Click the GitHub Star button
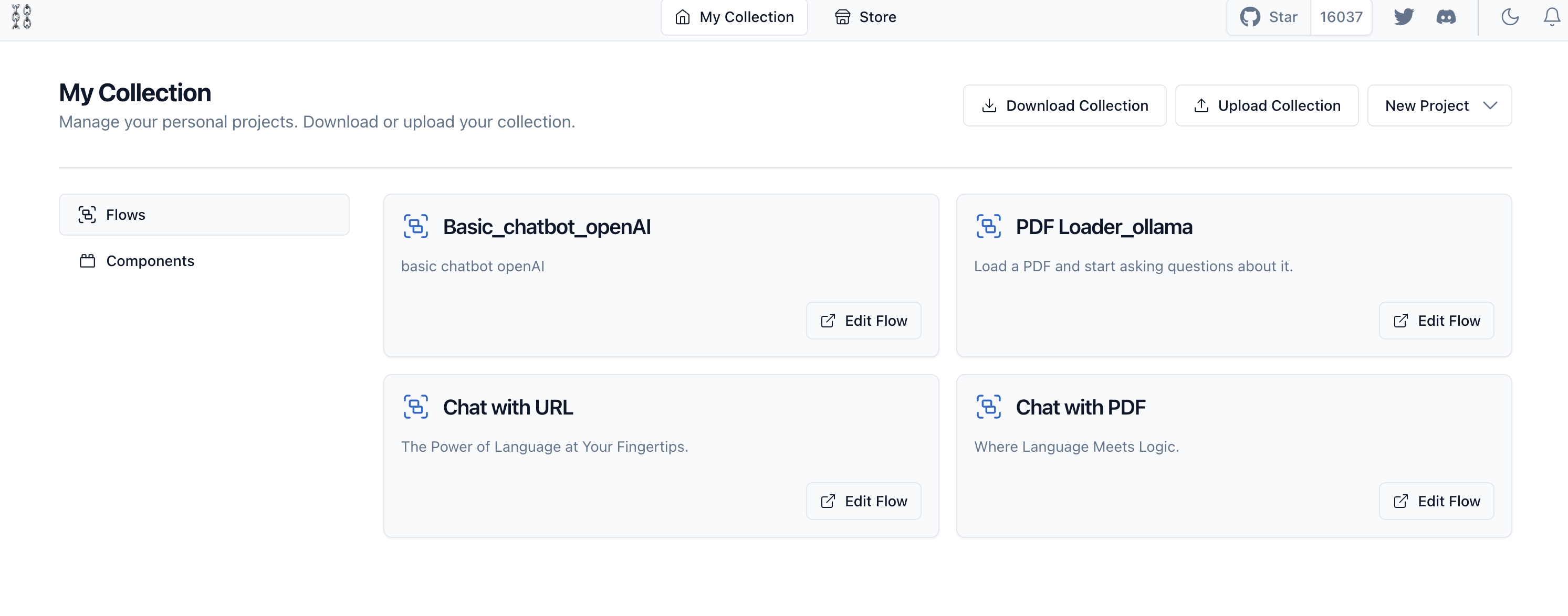1568x616 pixels. [x=1269, y=16]
